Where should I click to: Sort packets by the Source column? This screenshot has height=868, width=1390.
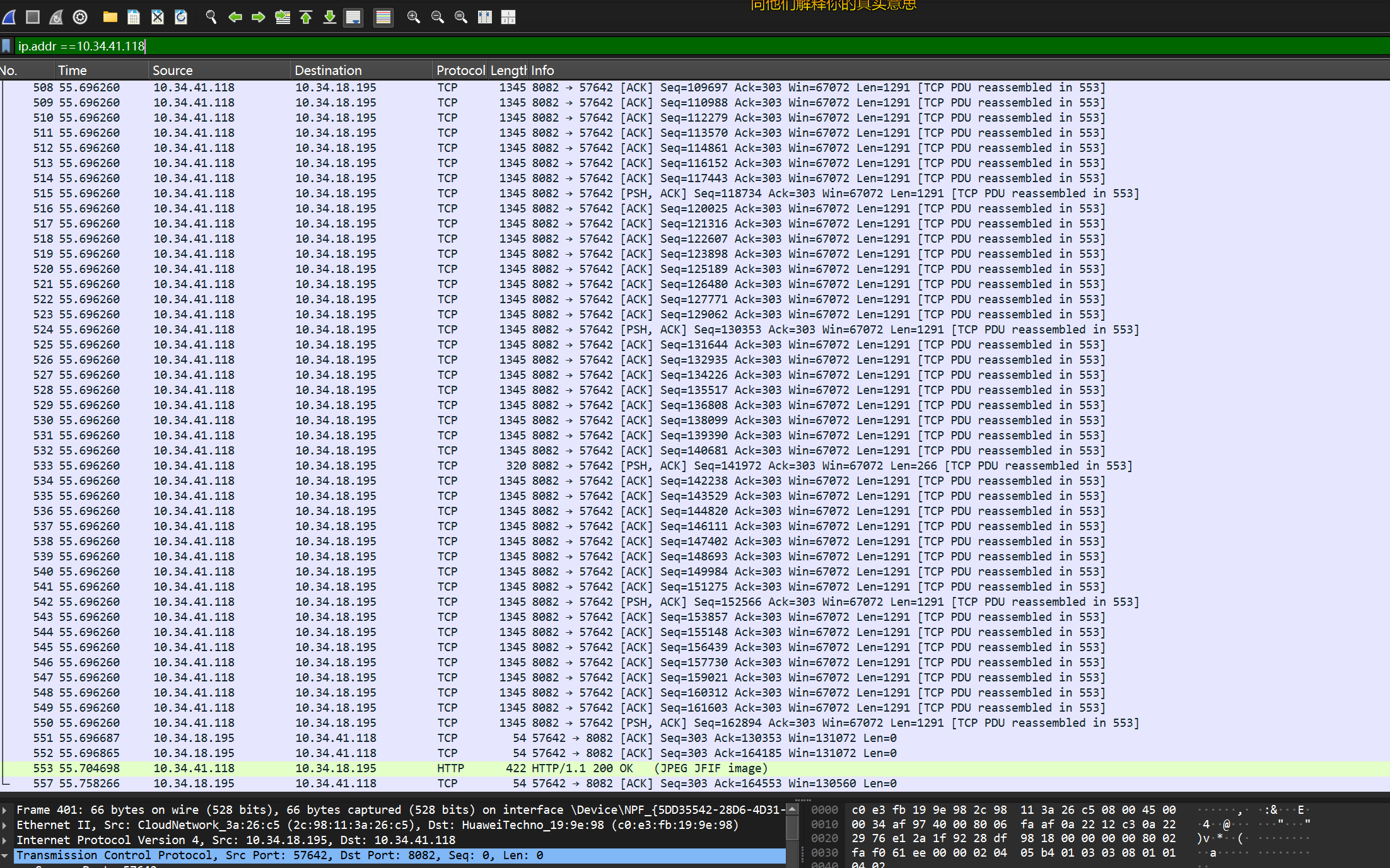point(173,70)
